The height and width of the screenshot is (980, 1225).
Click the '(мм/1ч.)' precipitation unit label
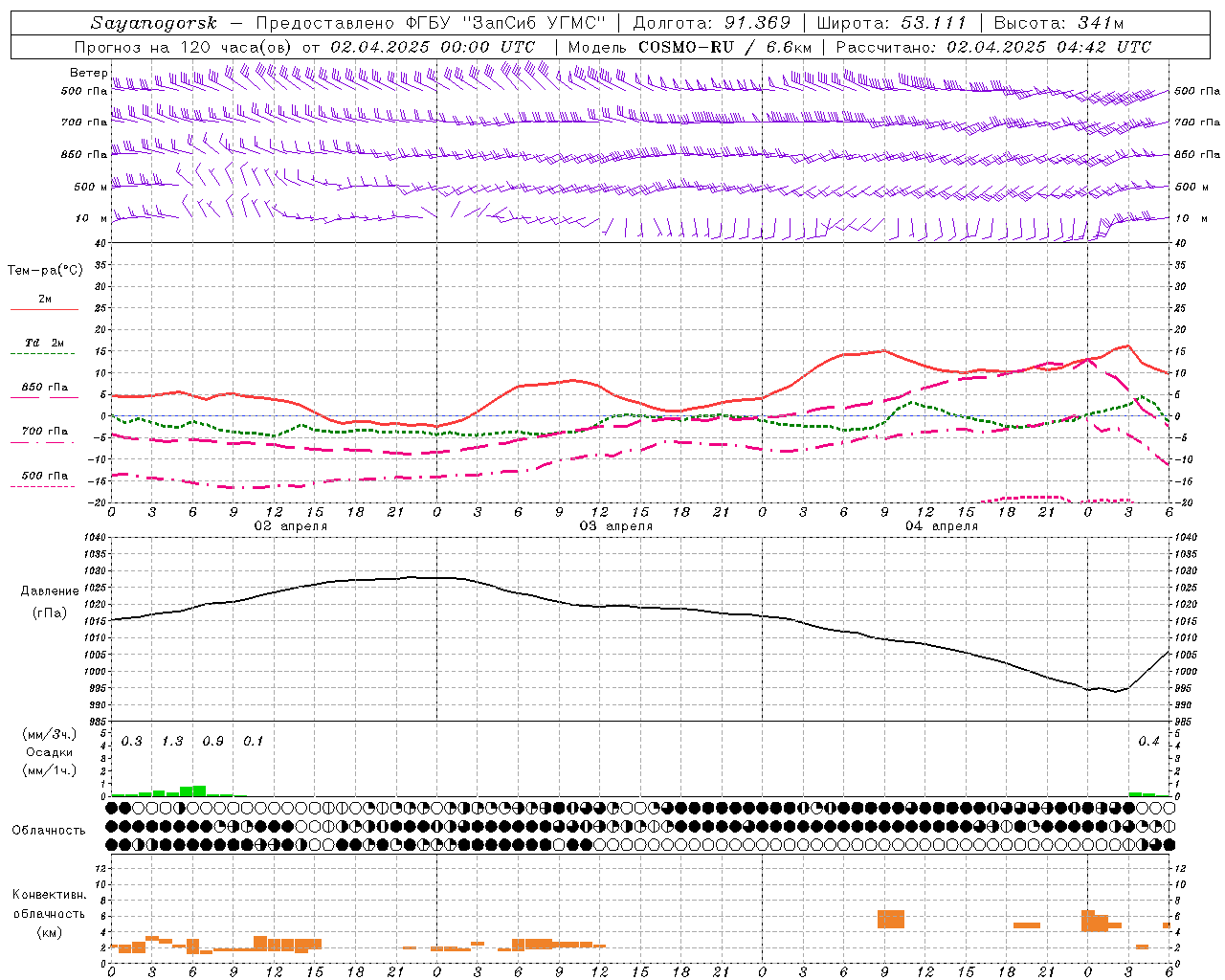coord(49,770)
